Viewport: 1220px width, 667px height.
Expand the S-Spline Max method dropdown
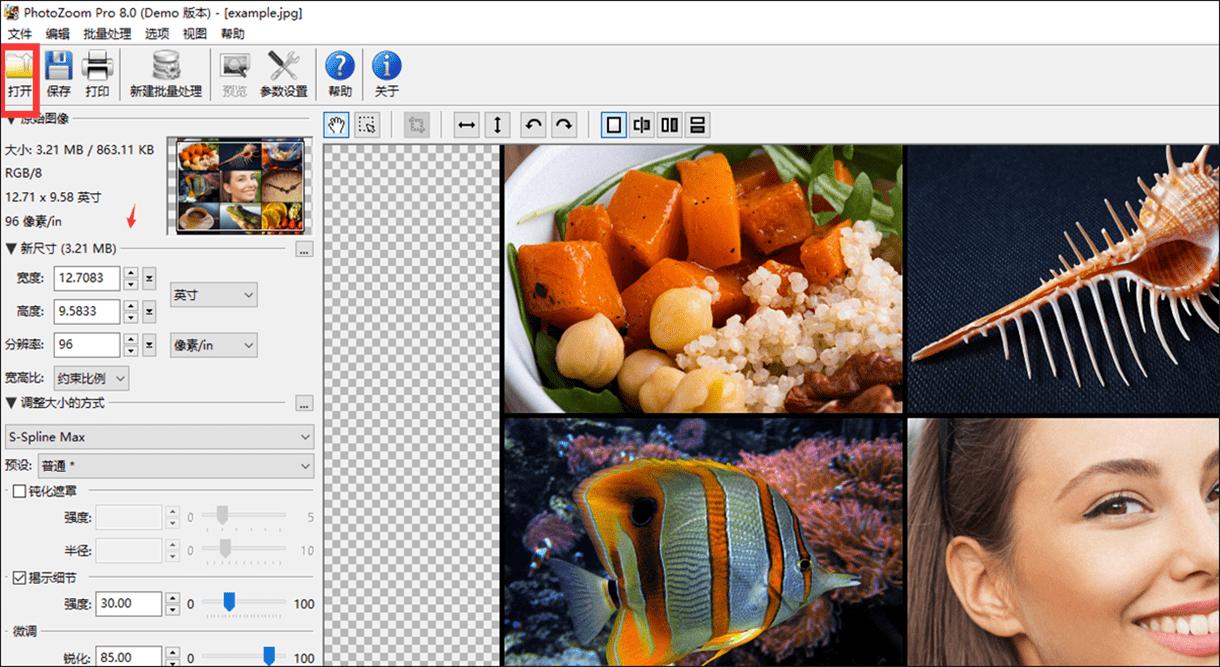click(x=160, y=437)
